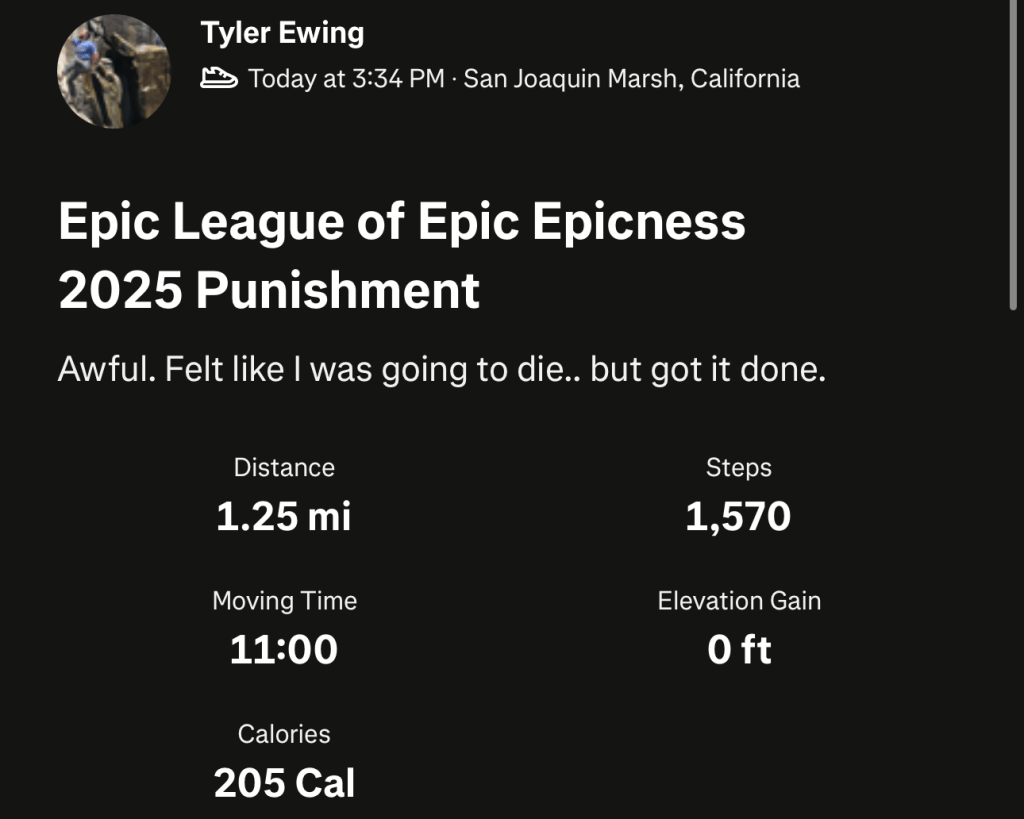Select the 0 ft elevation value
Viewport: 1024px width, 819px height.
[738, 651]
